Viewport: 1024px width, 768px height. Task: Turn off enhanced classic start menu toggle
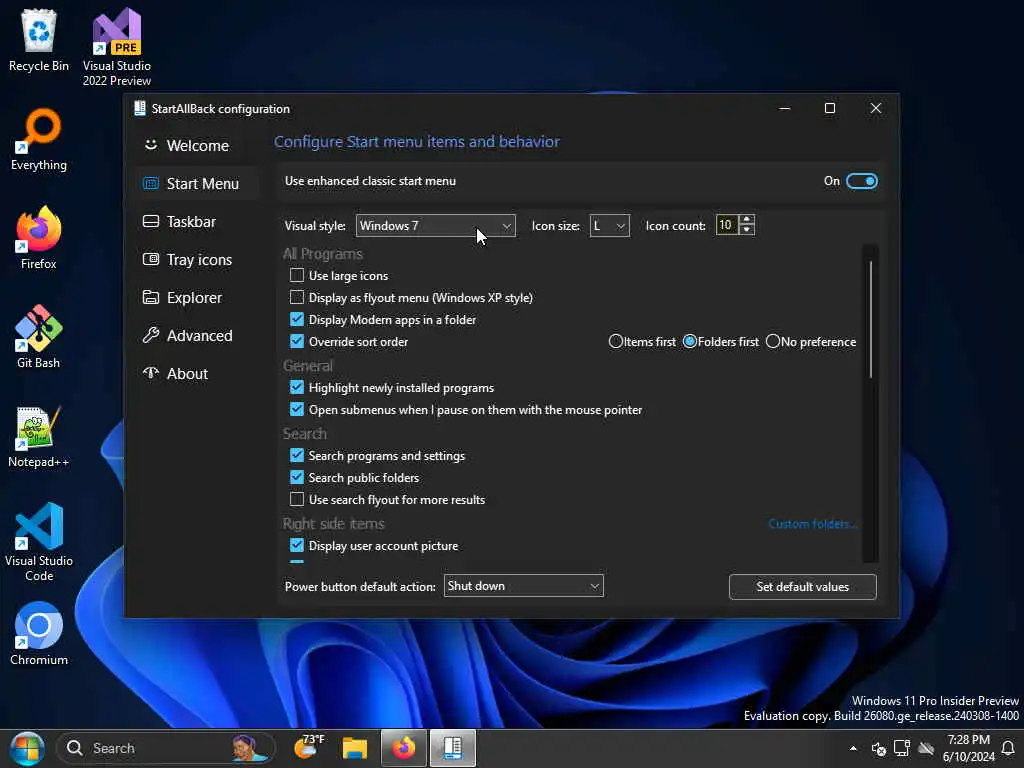[x=861, y=181]
